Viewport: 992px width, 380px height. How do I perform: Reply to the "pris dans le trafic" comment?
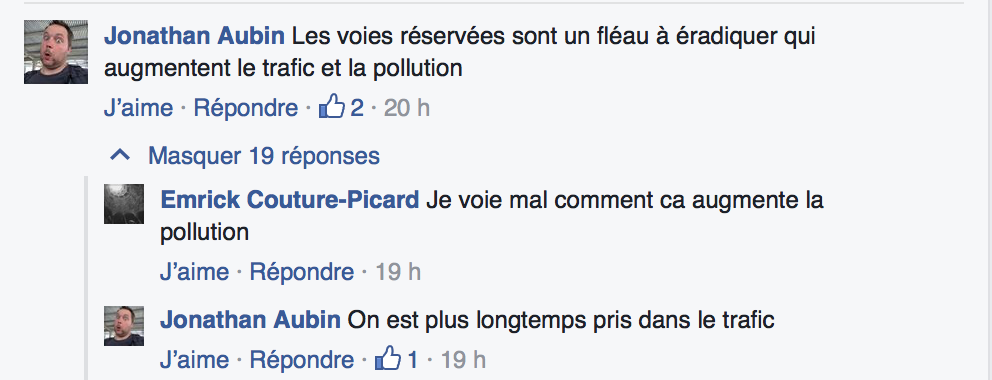[x=302, y=360]
